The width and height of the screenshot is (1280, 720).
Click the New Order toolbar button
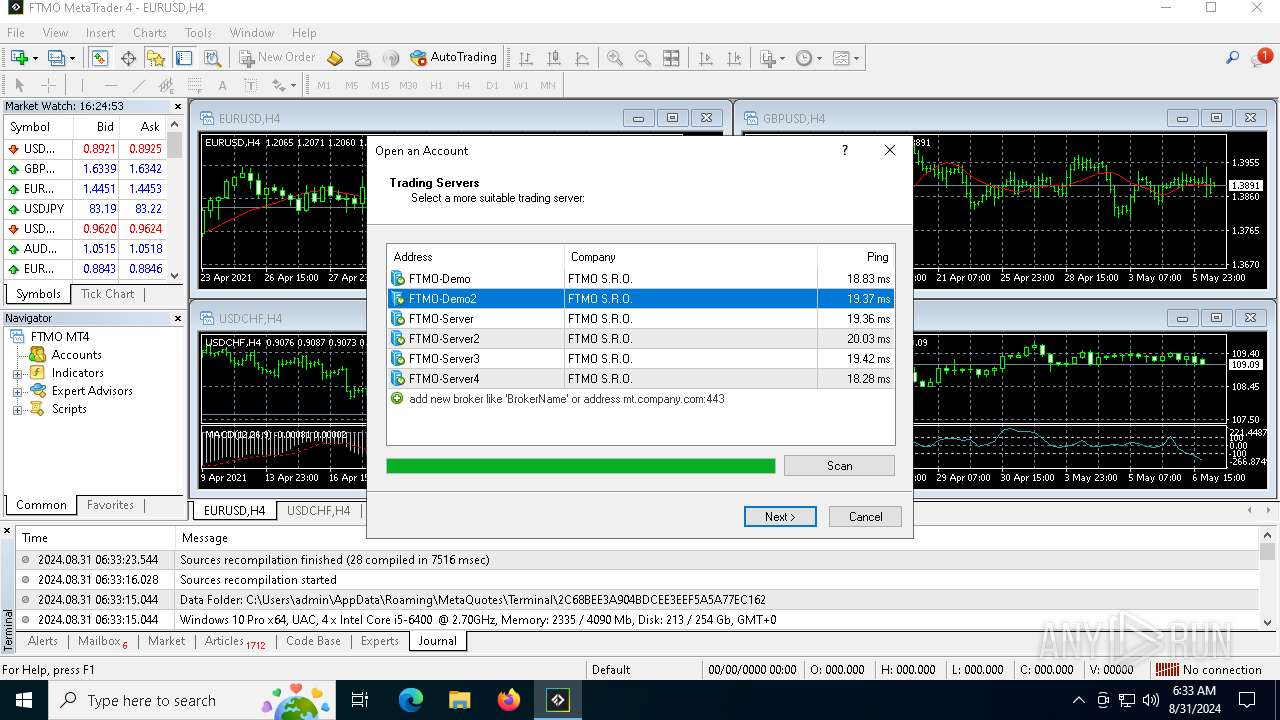[277, 58]
